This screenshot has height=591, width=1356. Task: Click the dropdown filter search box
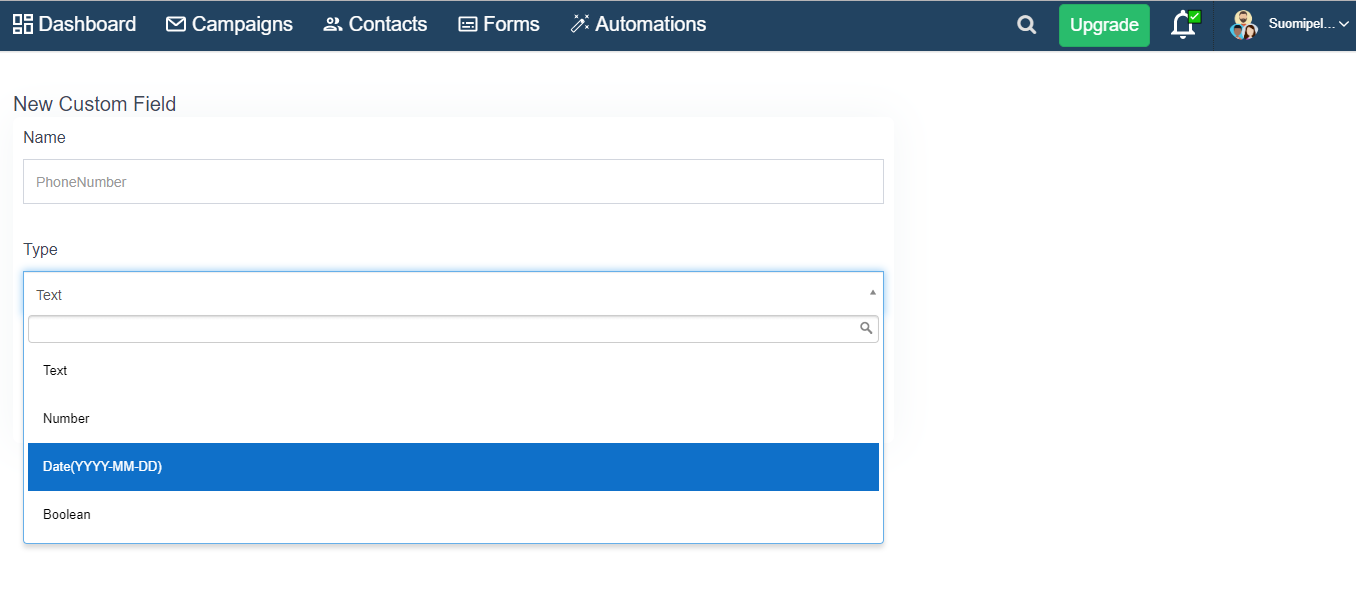[440, 329]
